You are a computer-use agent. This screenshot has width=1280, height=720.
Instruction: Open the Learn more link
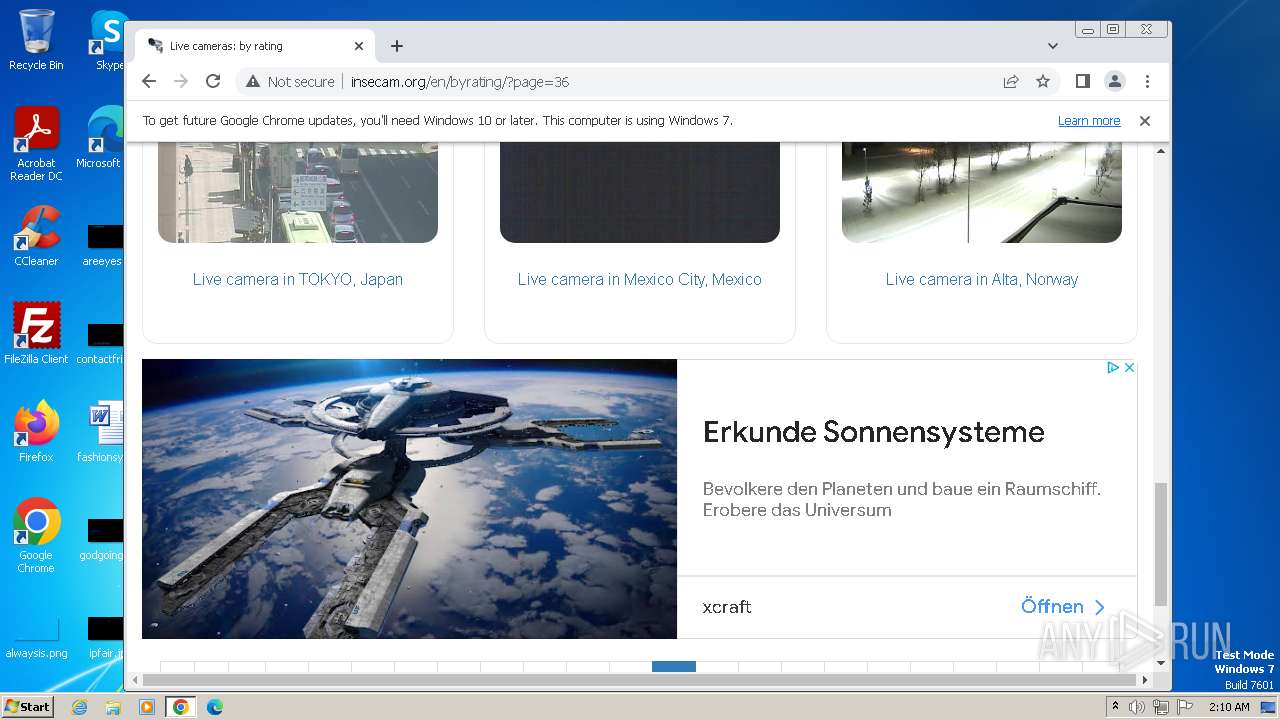click(1089, 121)
